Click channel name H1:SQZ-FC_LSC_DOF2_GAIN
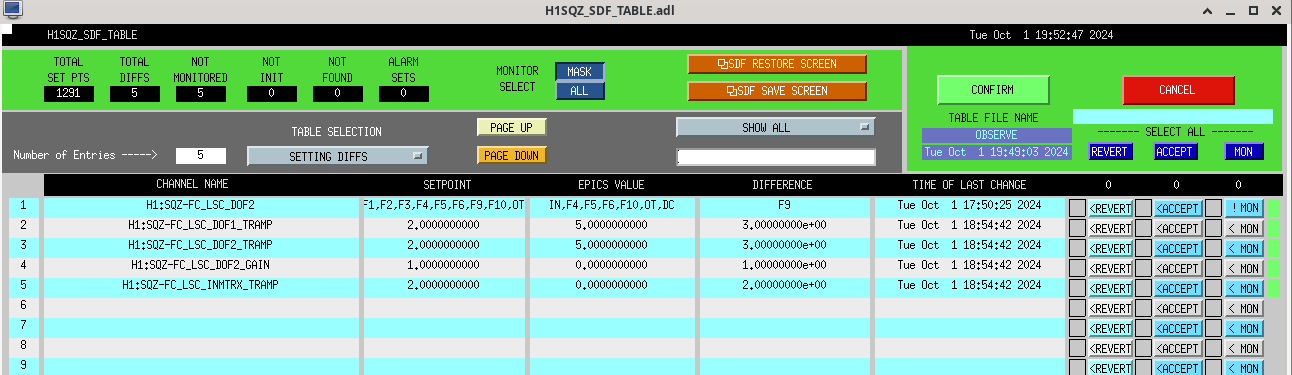The image size is (1292, 375). 200,266
